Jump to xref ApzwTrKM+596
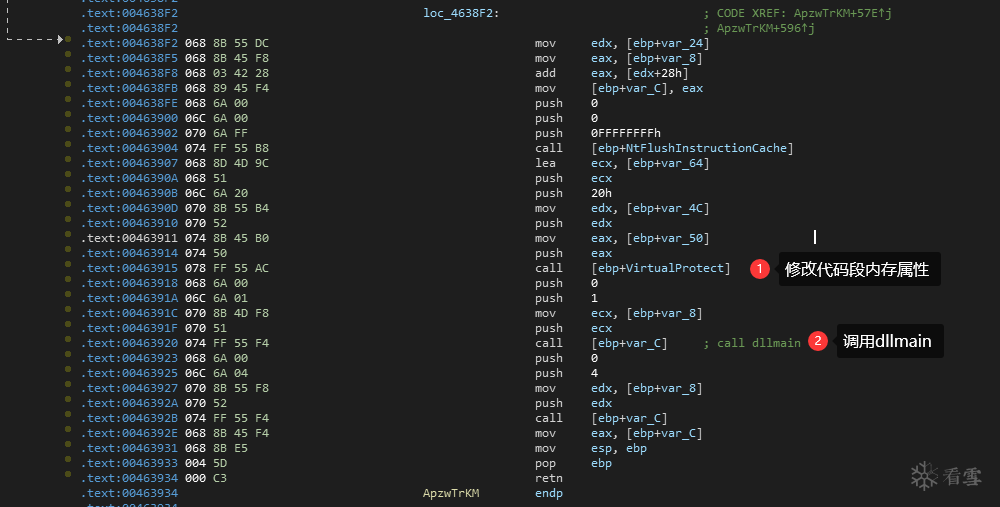 (x=763, y=28)
